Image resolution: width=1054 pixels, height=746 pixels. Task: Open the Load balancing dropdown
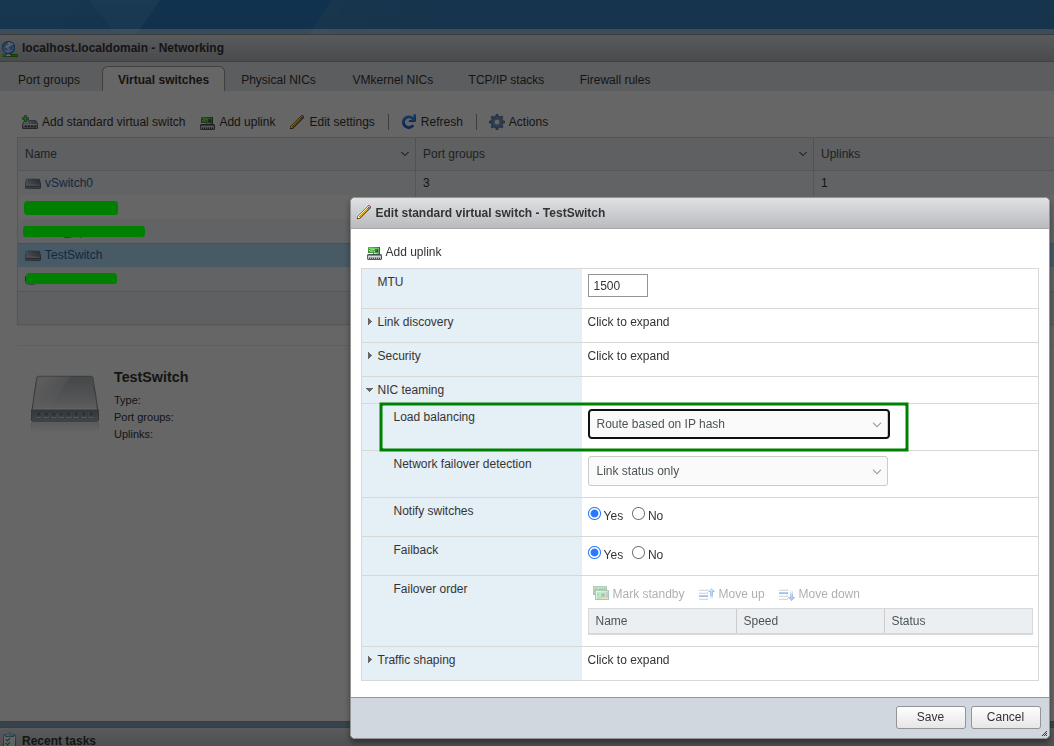click(x=738, y=424)
